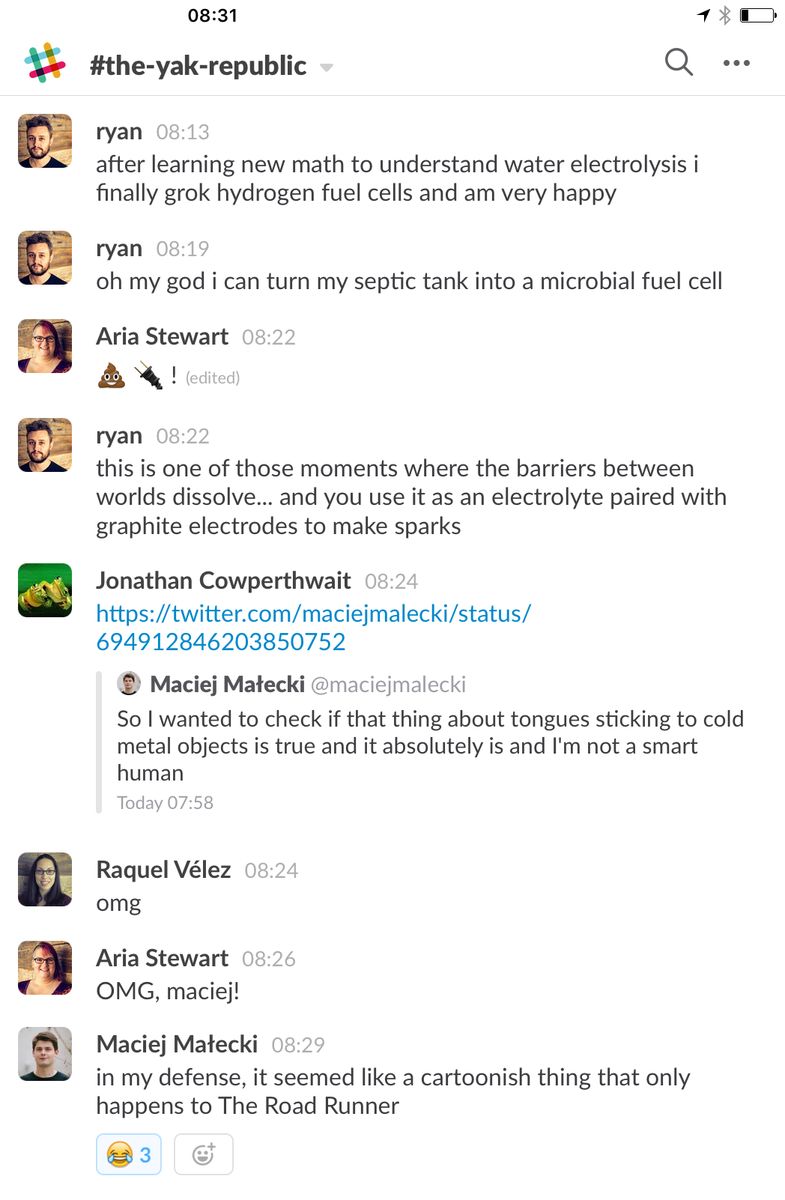Tap Jonathan Cowperthwait's green avatar

(45, 590)
